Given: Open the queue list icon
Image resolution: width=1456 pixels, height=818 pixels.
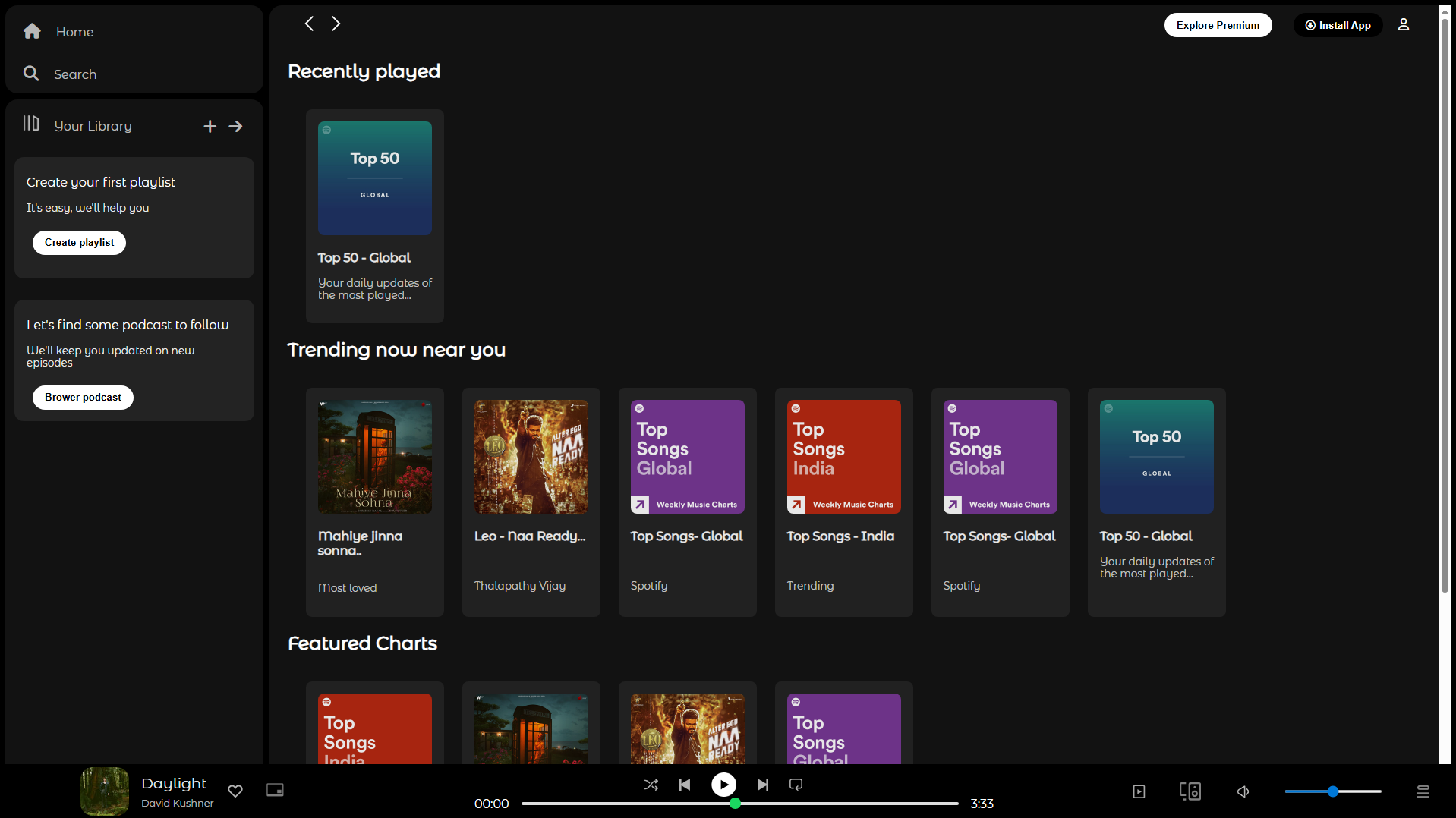Looking at the screenshot, I should pos(1423,791).
